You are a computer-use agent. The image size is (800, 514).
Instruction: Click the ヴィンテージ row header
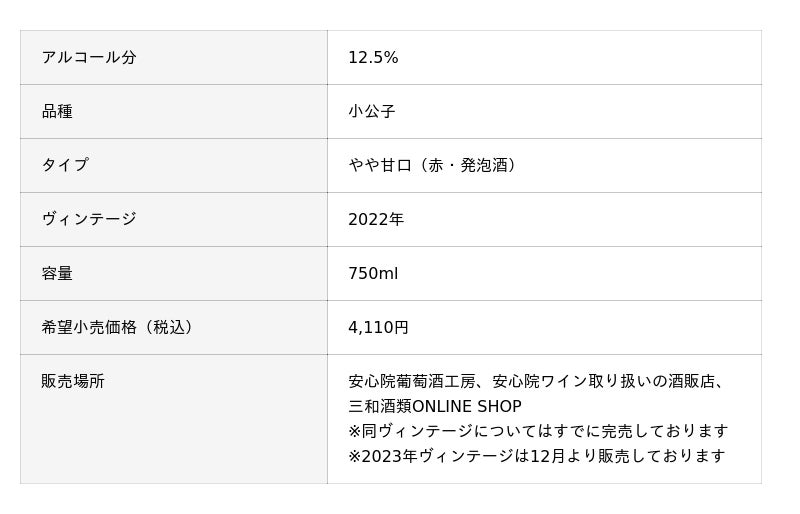(89, 220)
